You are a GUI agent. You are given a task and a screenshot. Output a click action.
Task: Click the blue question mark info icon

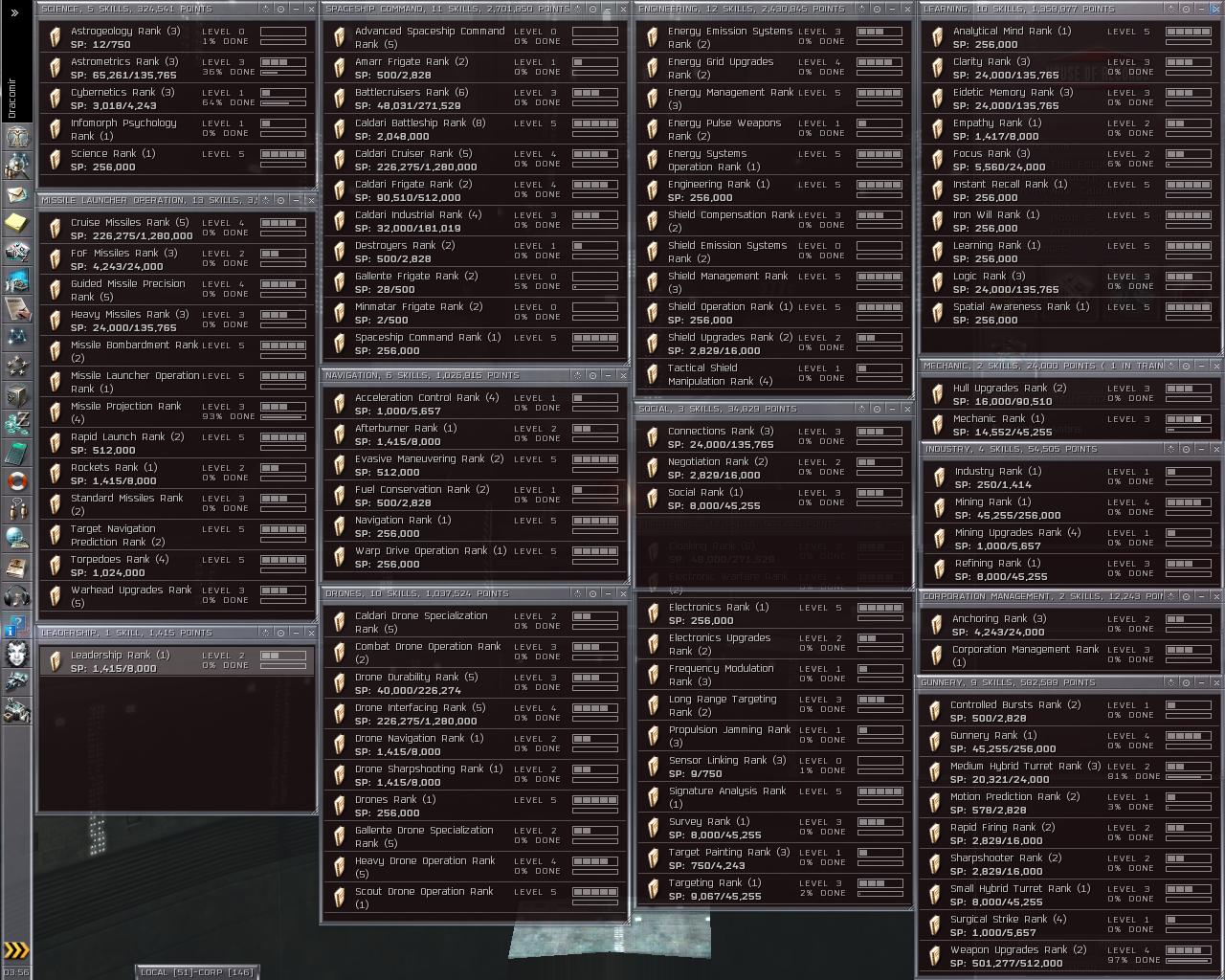click(x=16, y=627)
